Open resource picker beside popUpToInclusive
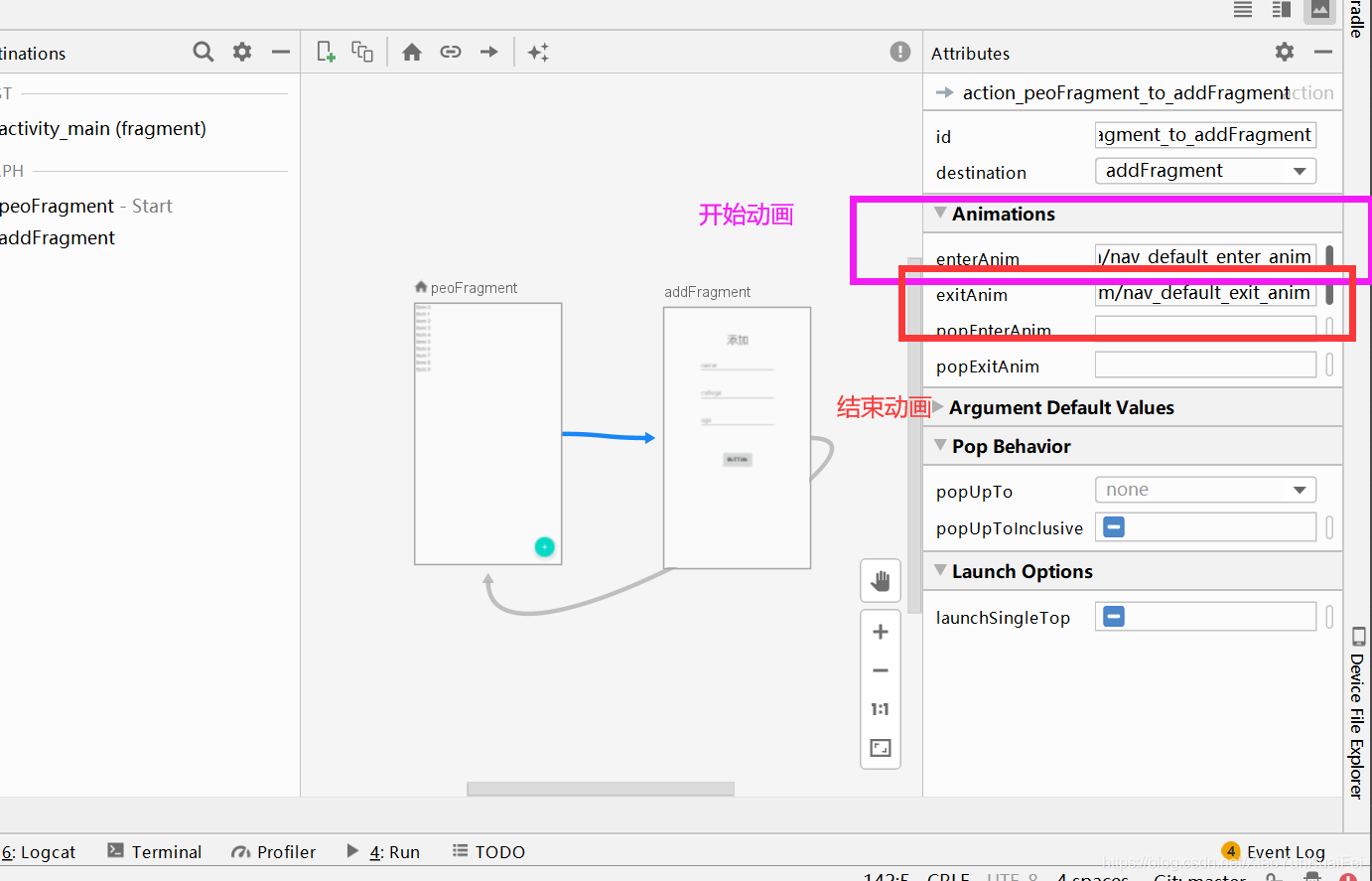Viewport: 1372px width, 881px height. pyautogui.click(x=1329, y=526)
